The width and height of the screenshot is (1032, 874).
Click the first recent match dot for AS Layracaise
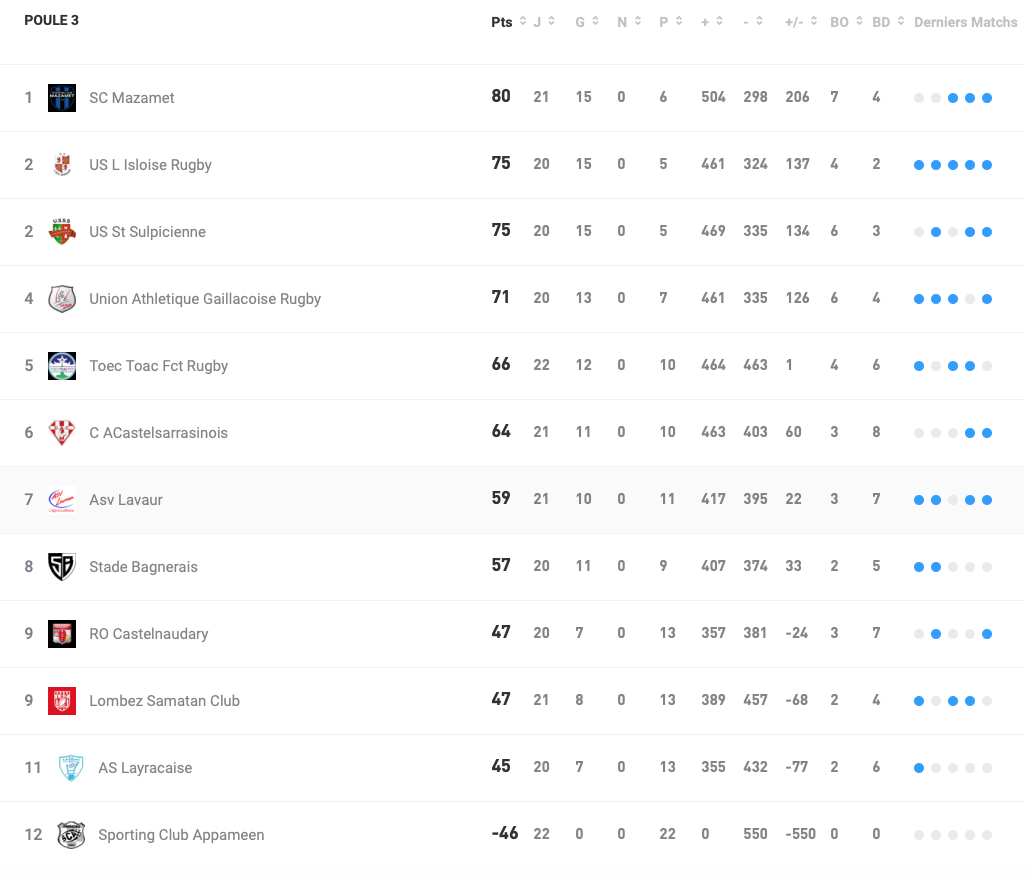coord(919,768)
